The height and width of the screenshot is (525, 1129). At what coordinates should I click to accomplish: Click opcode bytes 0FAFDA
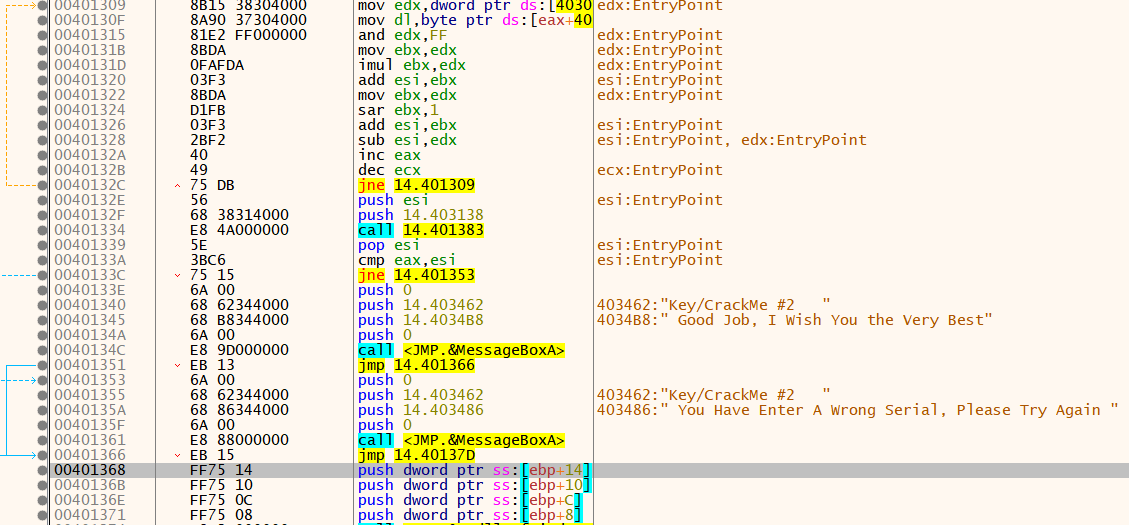217,65
